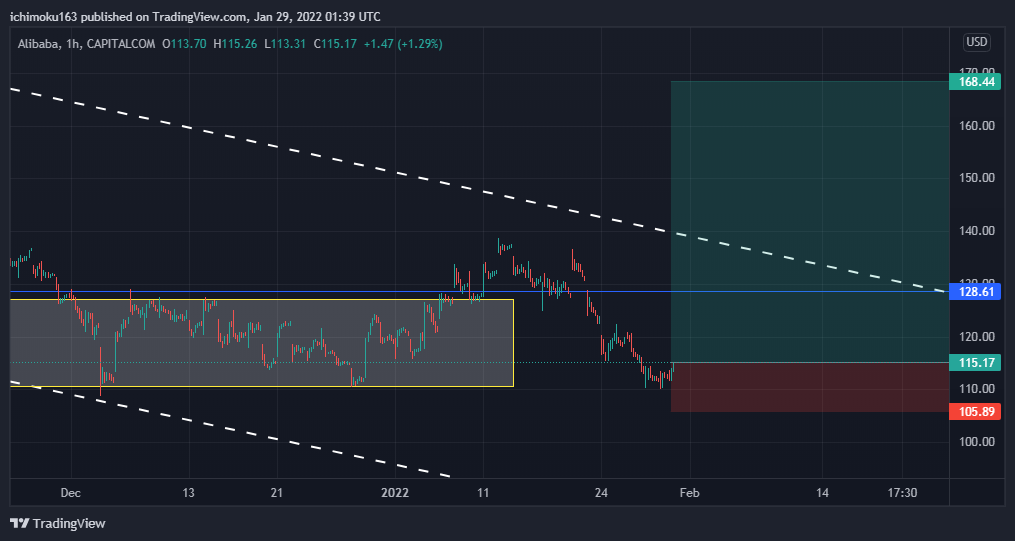This screenshot has height=541, width=1015.
Task: Click the 13 date label on the time axis
Action: click(188, 493)
